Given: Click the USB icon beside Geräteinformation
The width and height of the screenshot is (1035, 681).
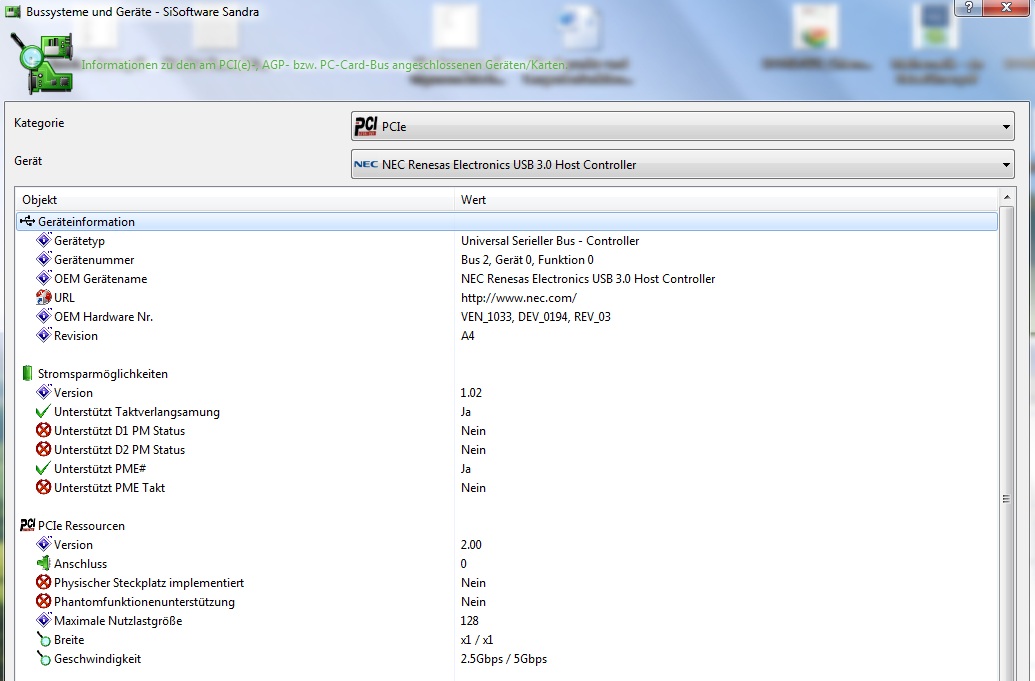Looking at the screenshot, I should pos(27,221).
